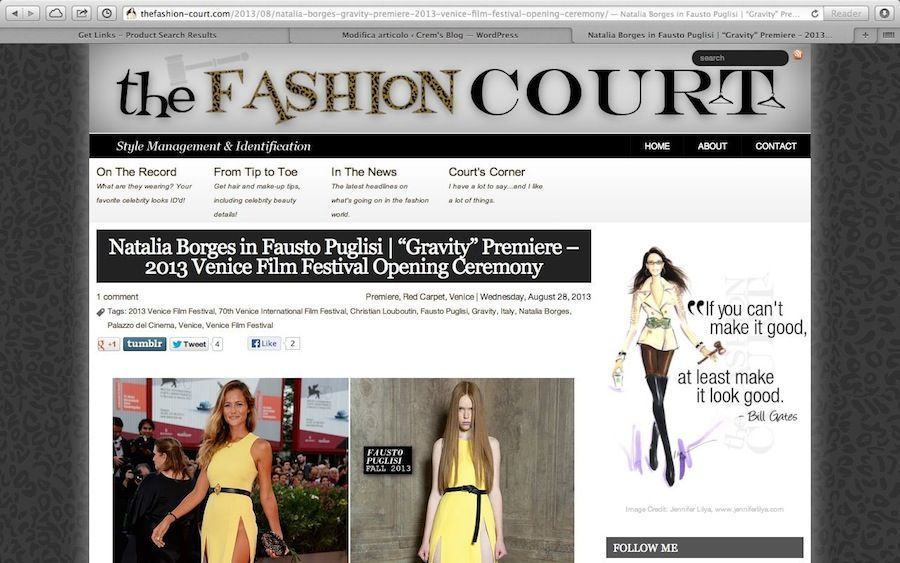
Task: Click the Christian Louboutin tag
Action: tap(383, 311)
